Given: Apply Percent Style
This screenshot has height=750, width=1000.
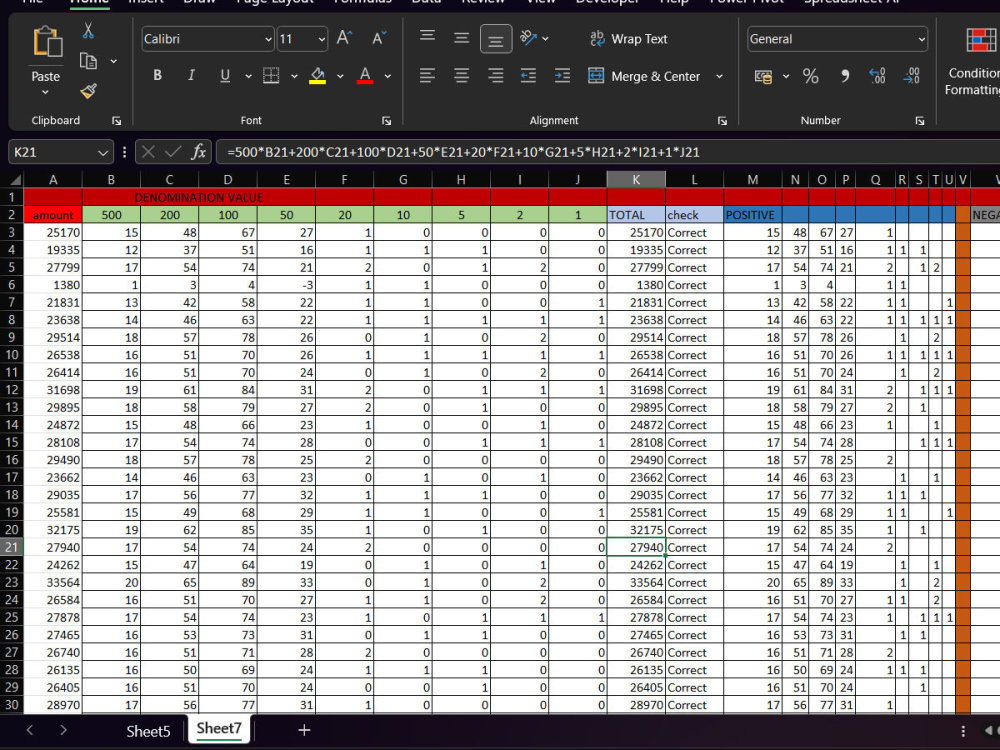Looking at the screenshot, I should [x=811, y=77].
